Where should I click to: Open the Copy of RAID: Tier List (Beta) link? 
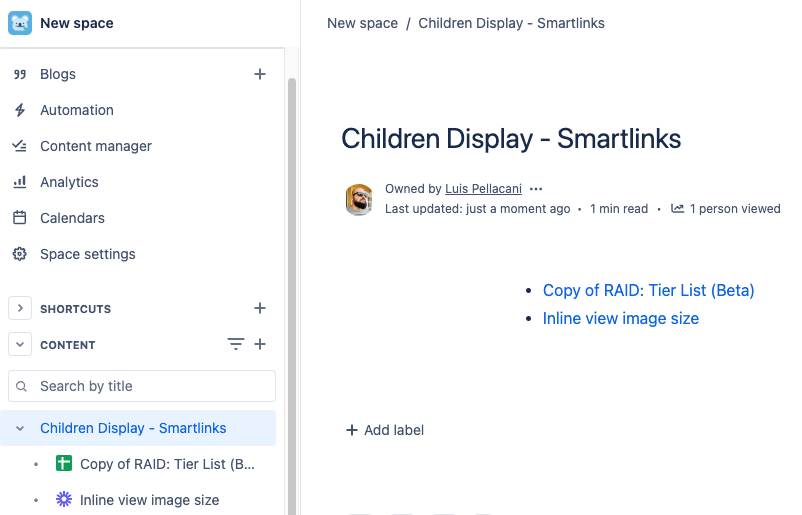point(649,290)
